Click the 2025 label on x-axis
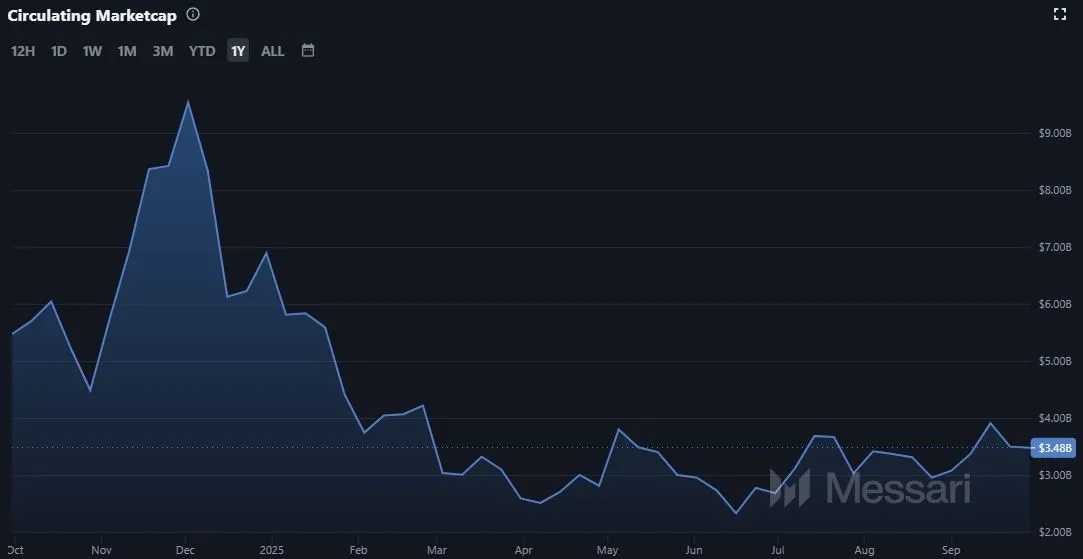Viewport: 1083px width, 559px height. (x=272, y=550)
